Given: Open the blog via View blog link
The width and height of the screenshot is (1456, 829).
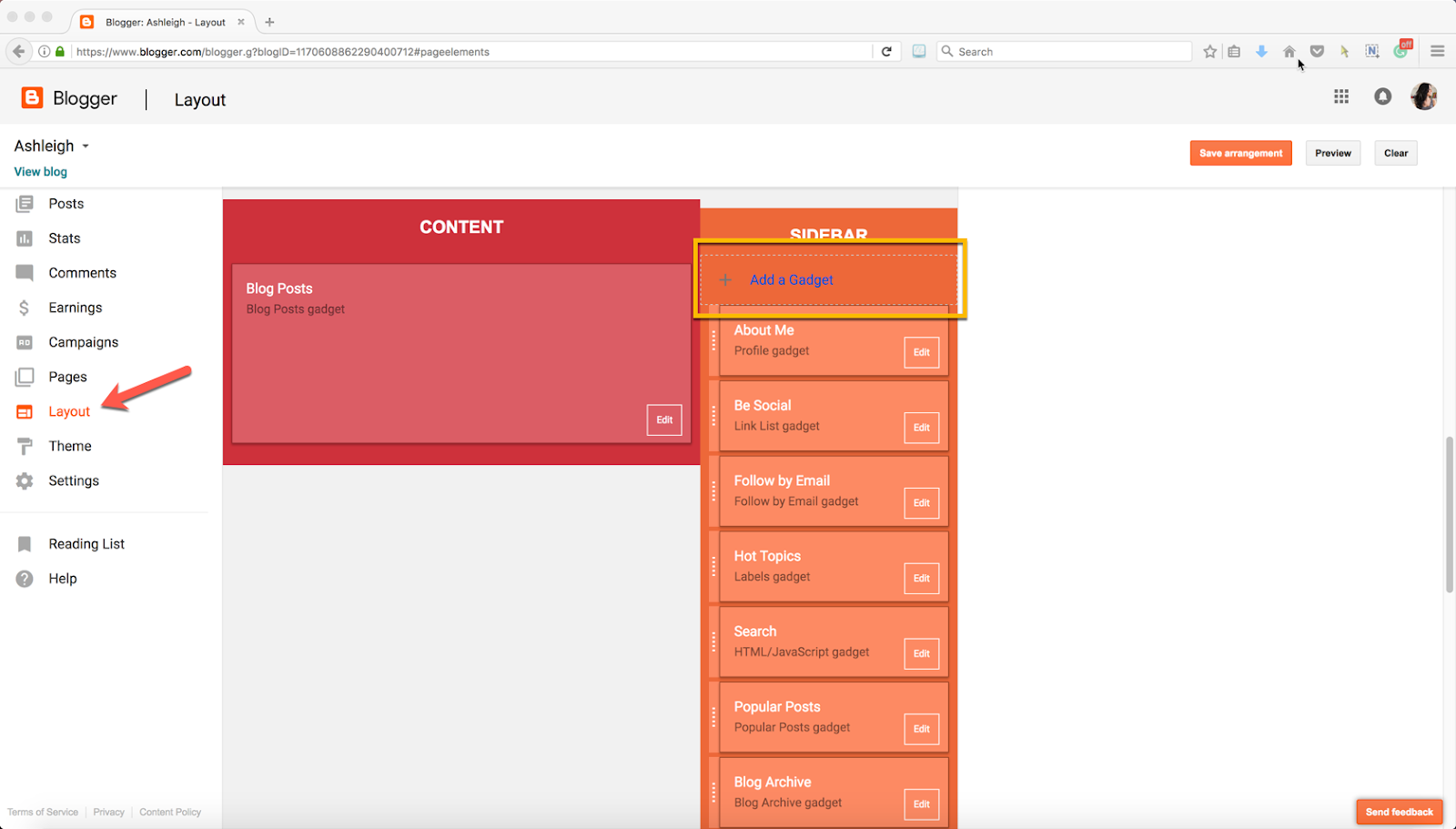Looking at the screenshot, I should click(39, 171).
